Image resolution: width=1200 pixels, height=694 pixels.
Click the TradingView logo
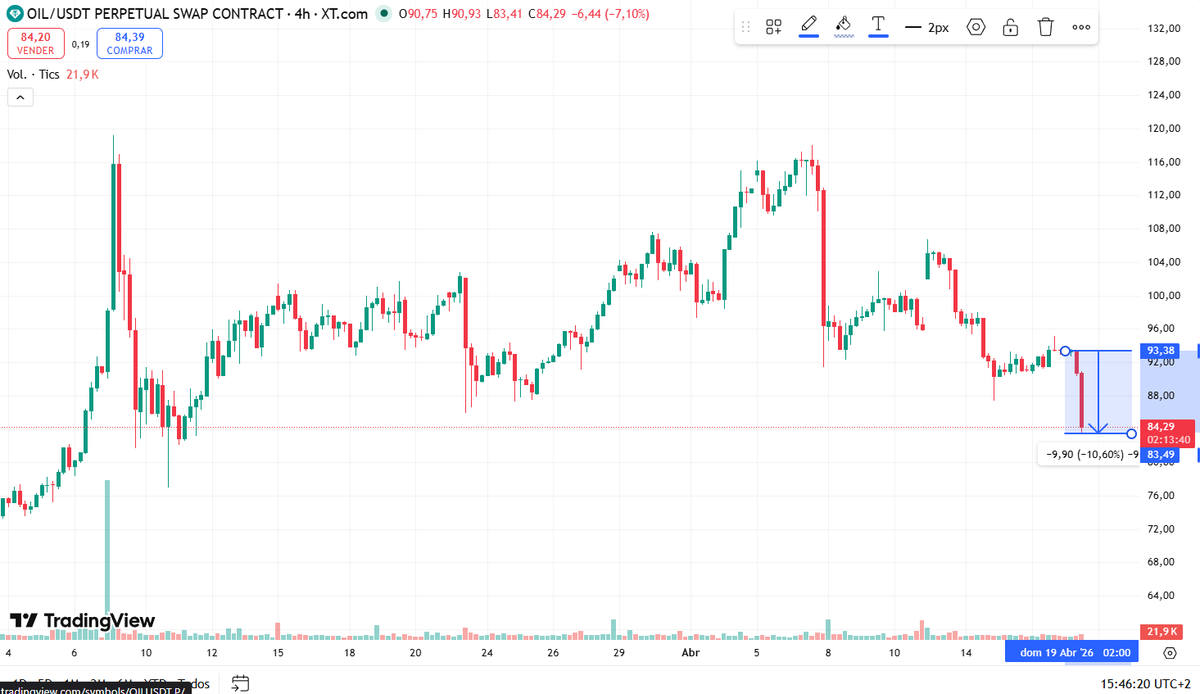coord(83,621)
